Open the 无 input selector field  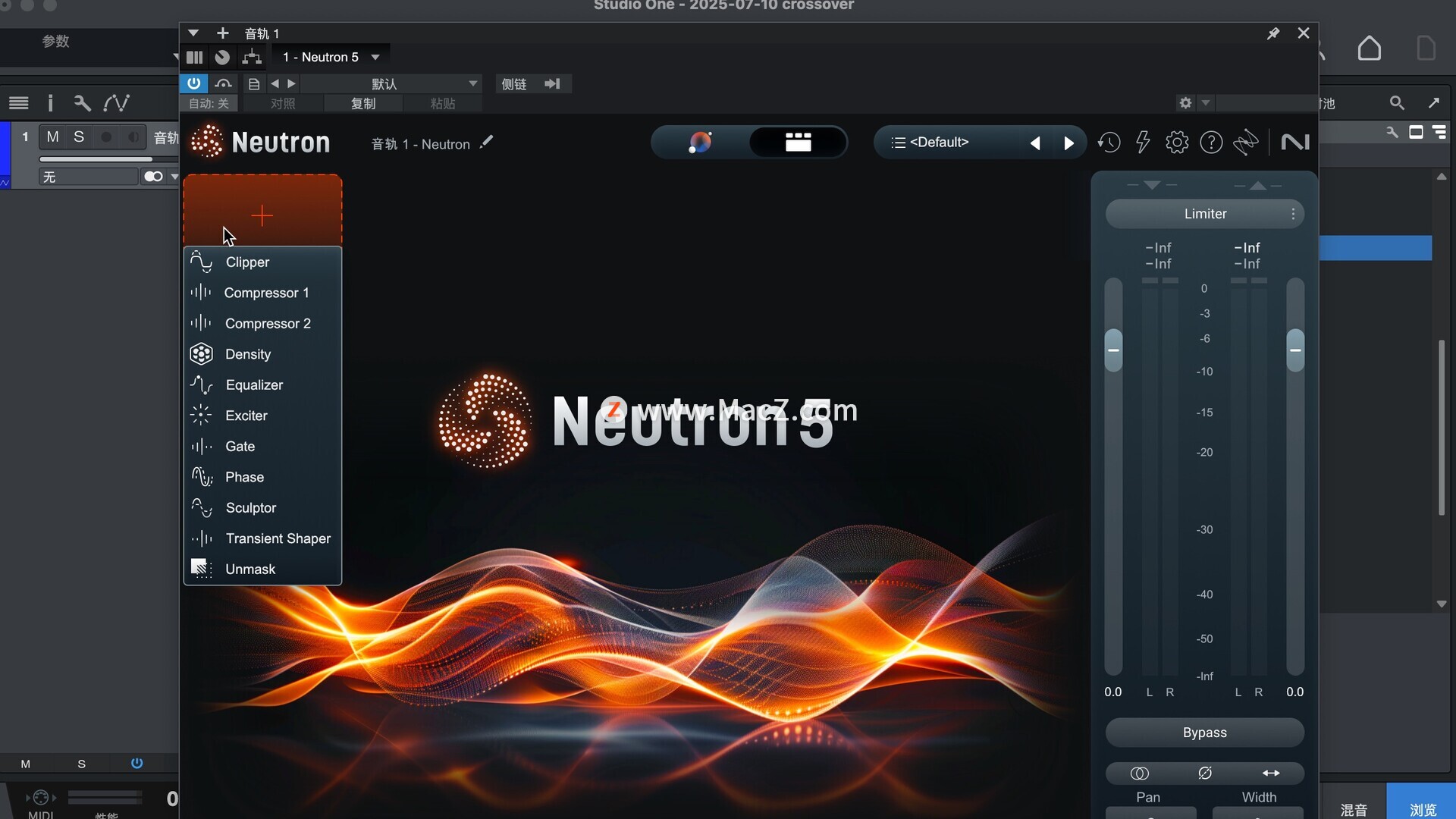pyautogui.click(x=89, y=177)
